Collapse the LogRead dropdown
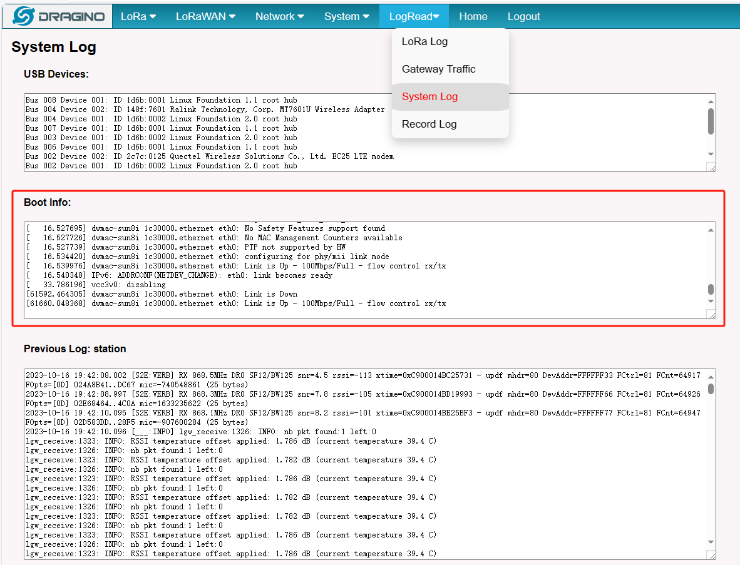This screenshot has height=565, width=740. click(x=414, y=17)
